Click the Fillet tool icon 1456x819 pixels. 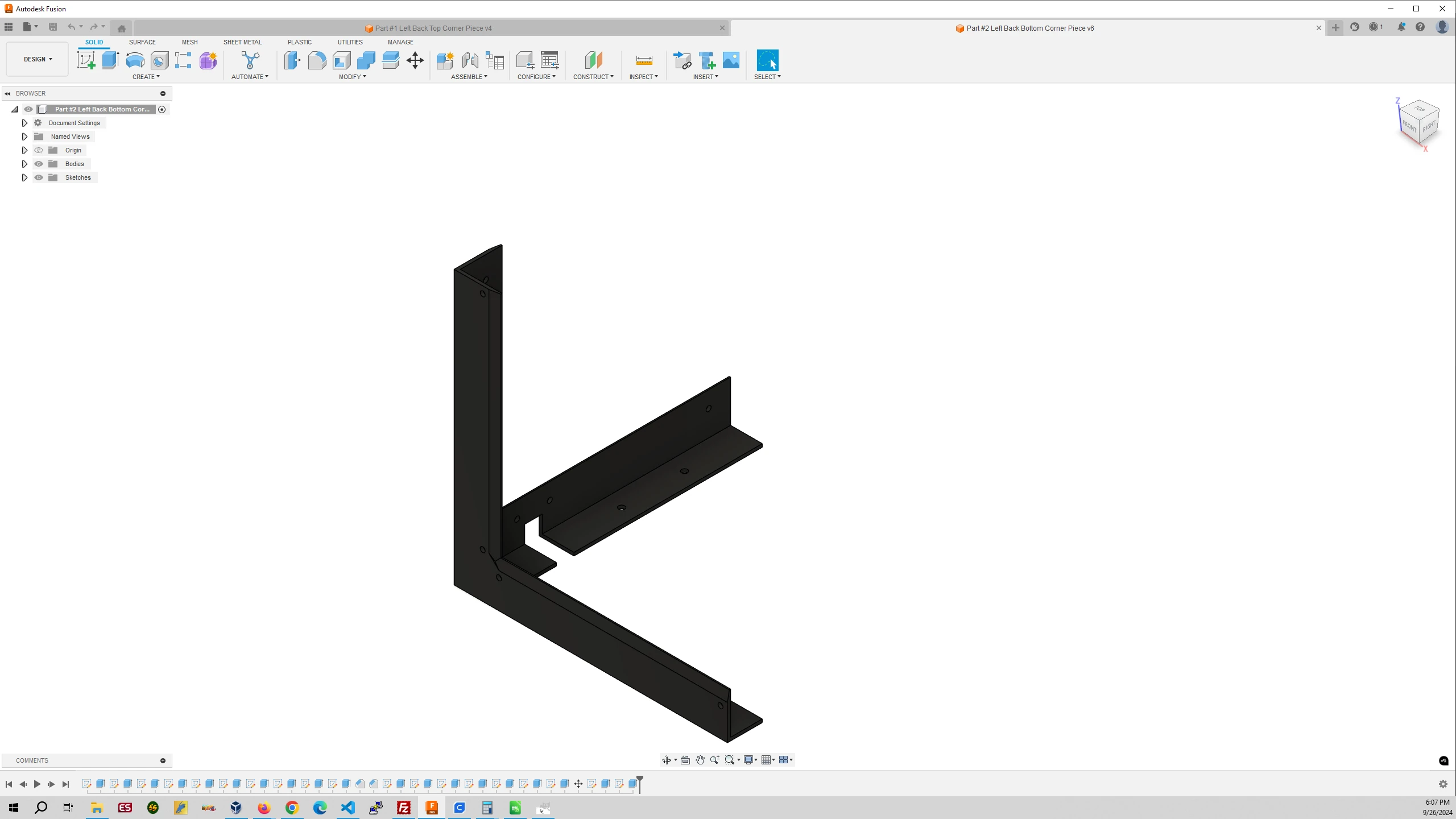tap(318, 61)
